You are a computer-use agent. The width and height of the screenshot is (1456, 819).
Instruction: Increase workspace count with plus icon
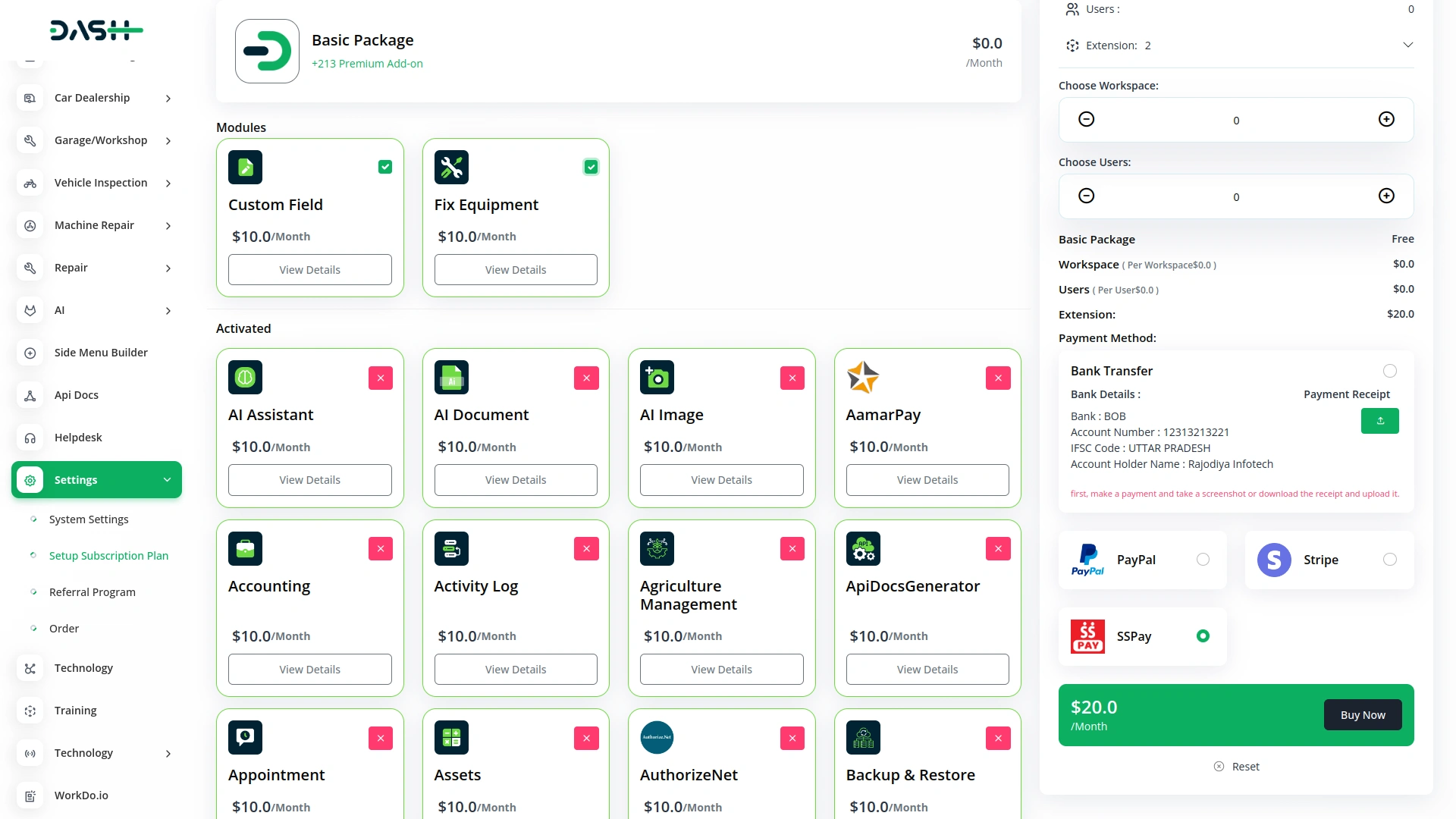1385,119
